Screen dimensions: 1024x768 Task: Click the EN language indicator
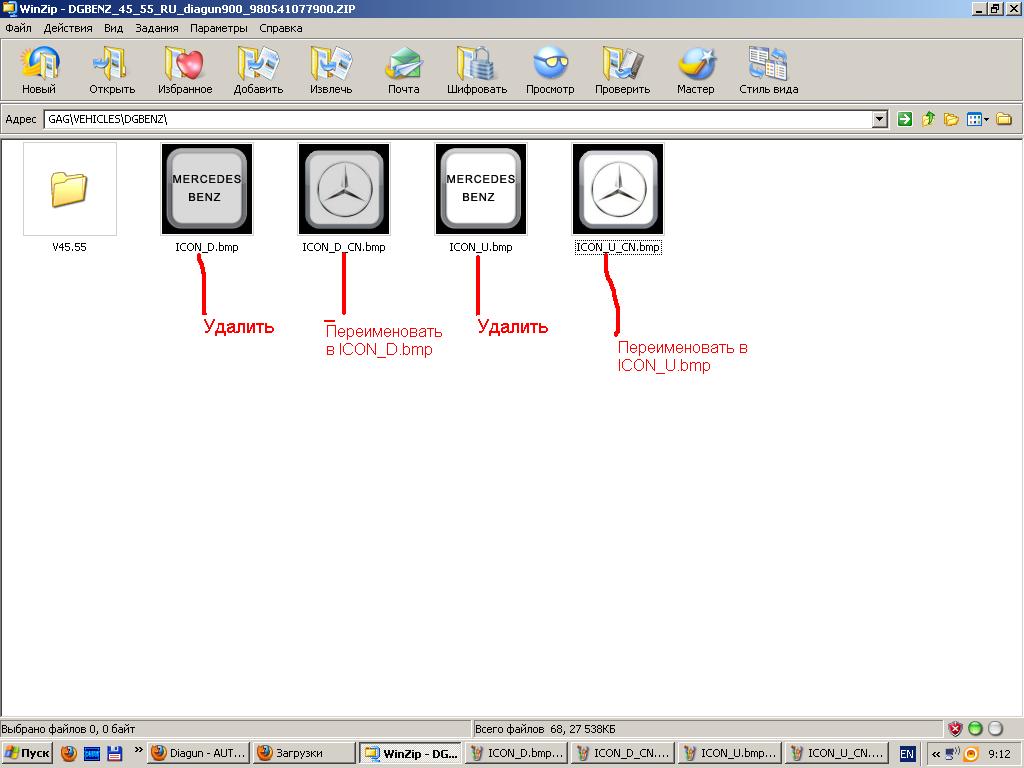907,754
